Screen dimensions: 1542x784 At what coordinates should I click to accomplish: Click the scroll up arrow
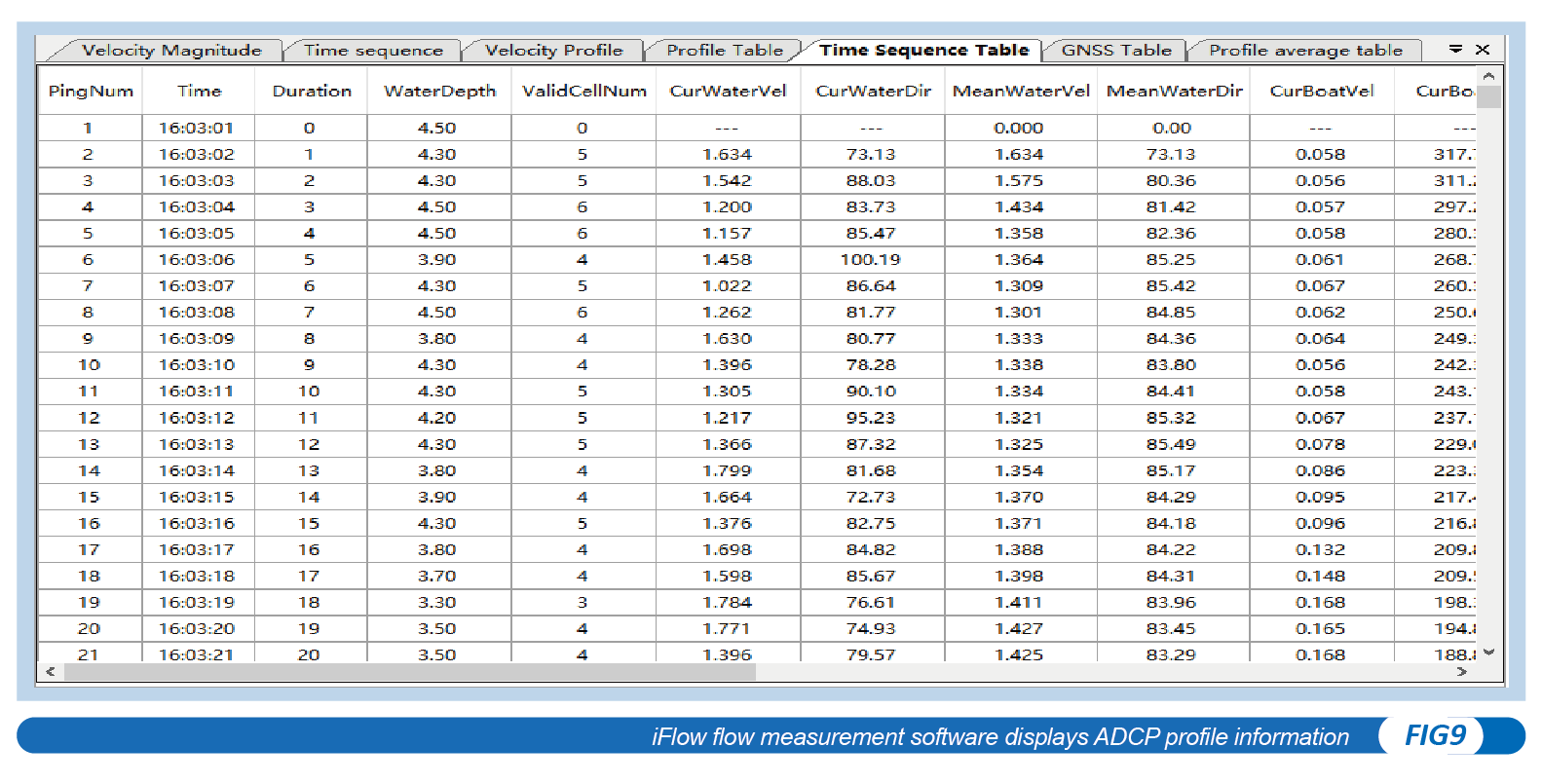1488,76
